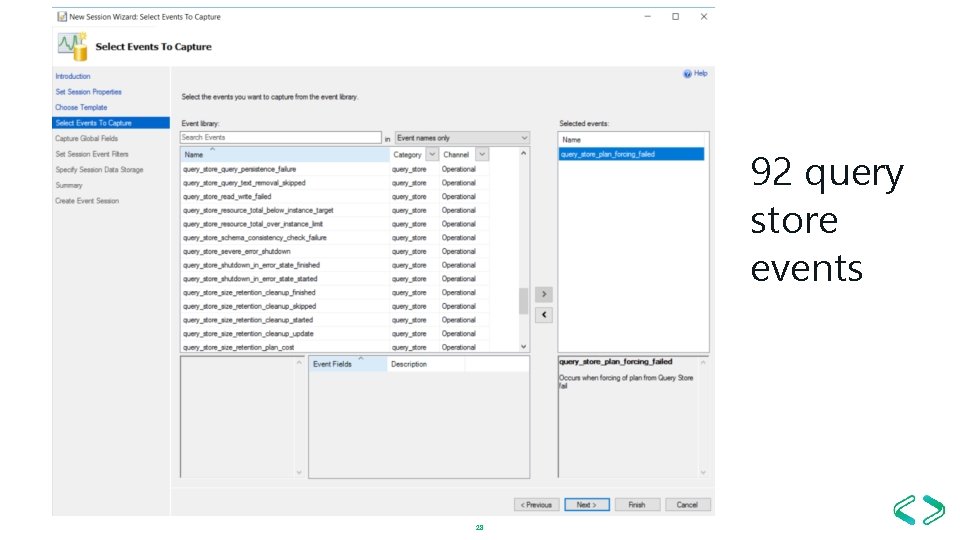960x540 pixels.
Task: Close the New Session Wizard window
Action: (704, 17)
